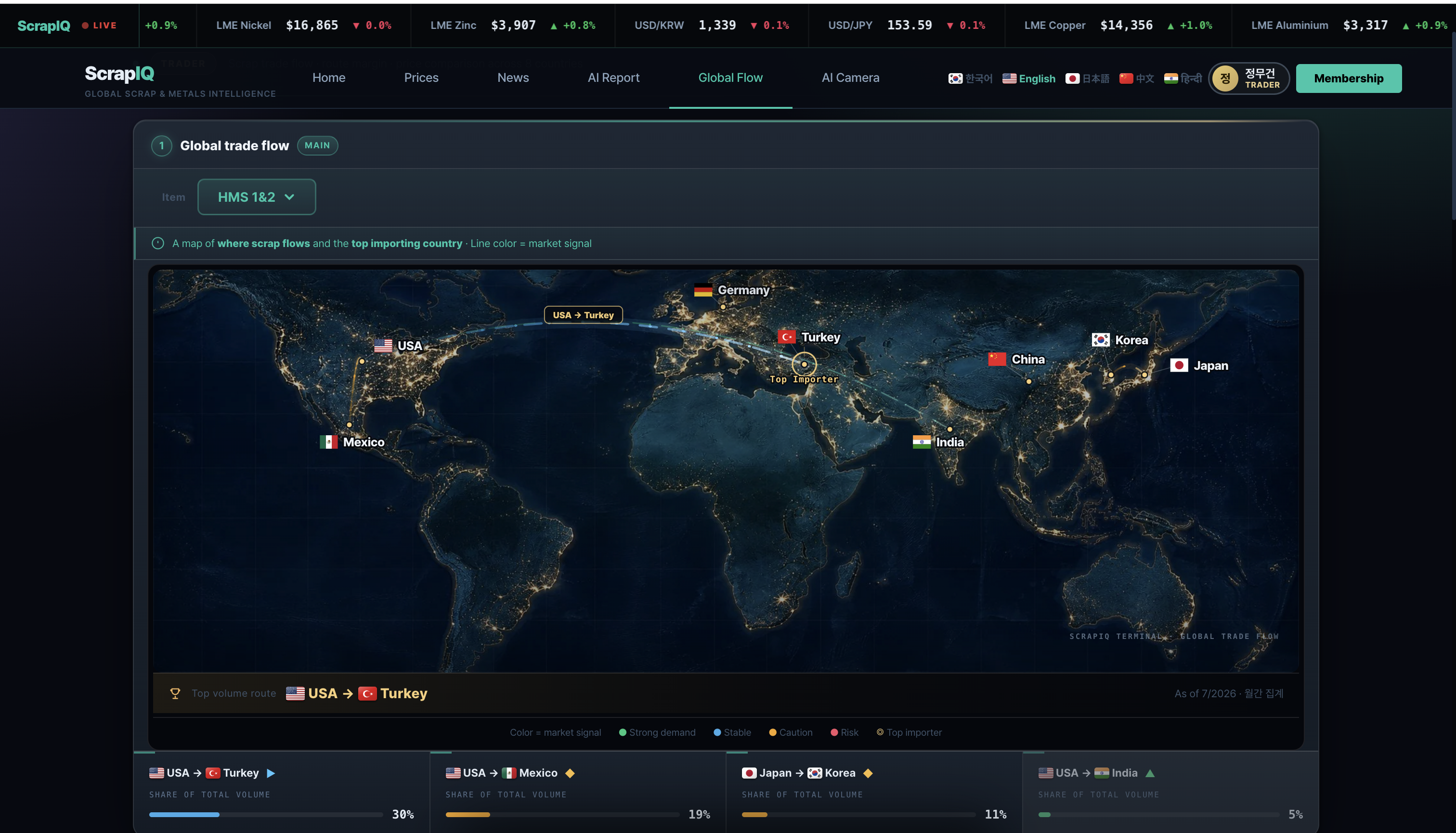Click the USA → Turkey 30% volume bar

(266, 814)
